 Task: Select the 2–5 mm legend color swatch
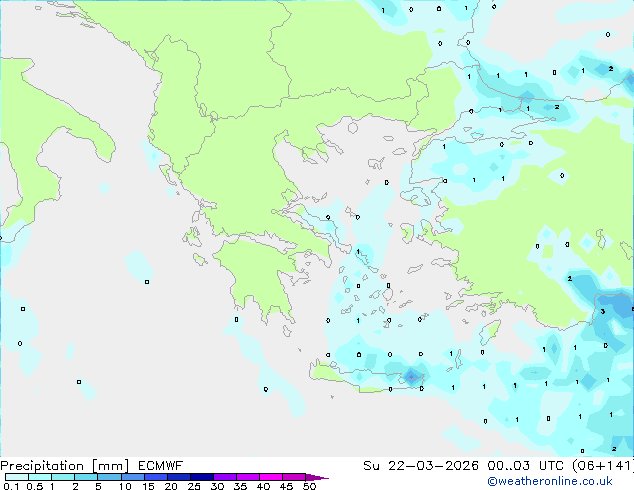[86, 477]
